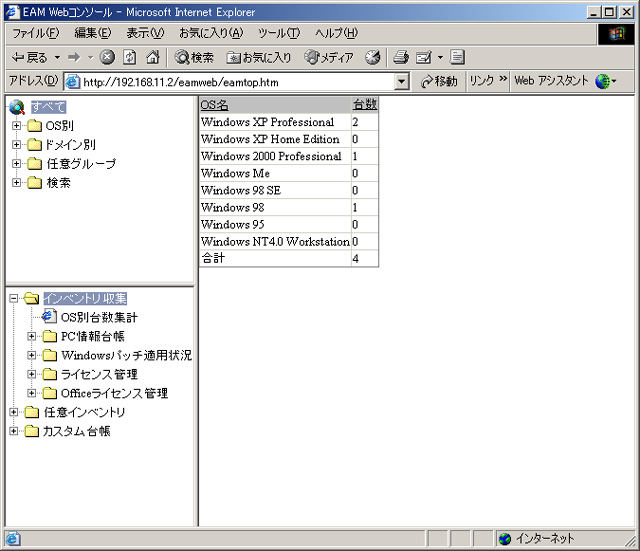This screenshot has height=551, width=640.
Task: Open the 編集(E) menu
Action: coord(93,33)
